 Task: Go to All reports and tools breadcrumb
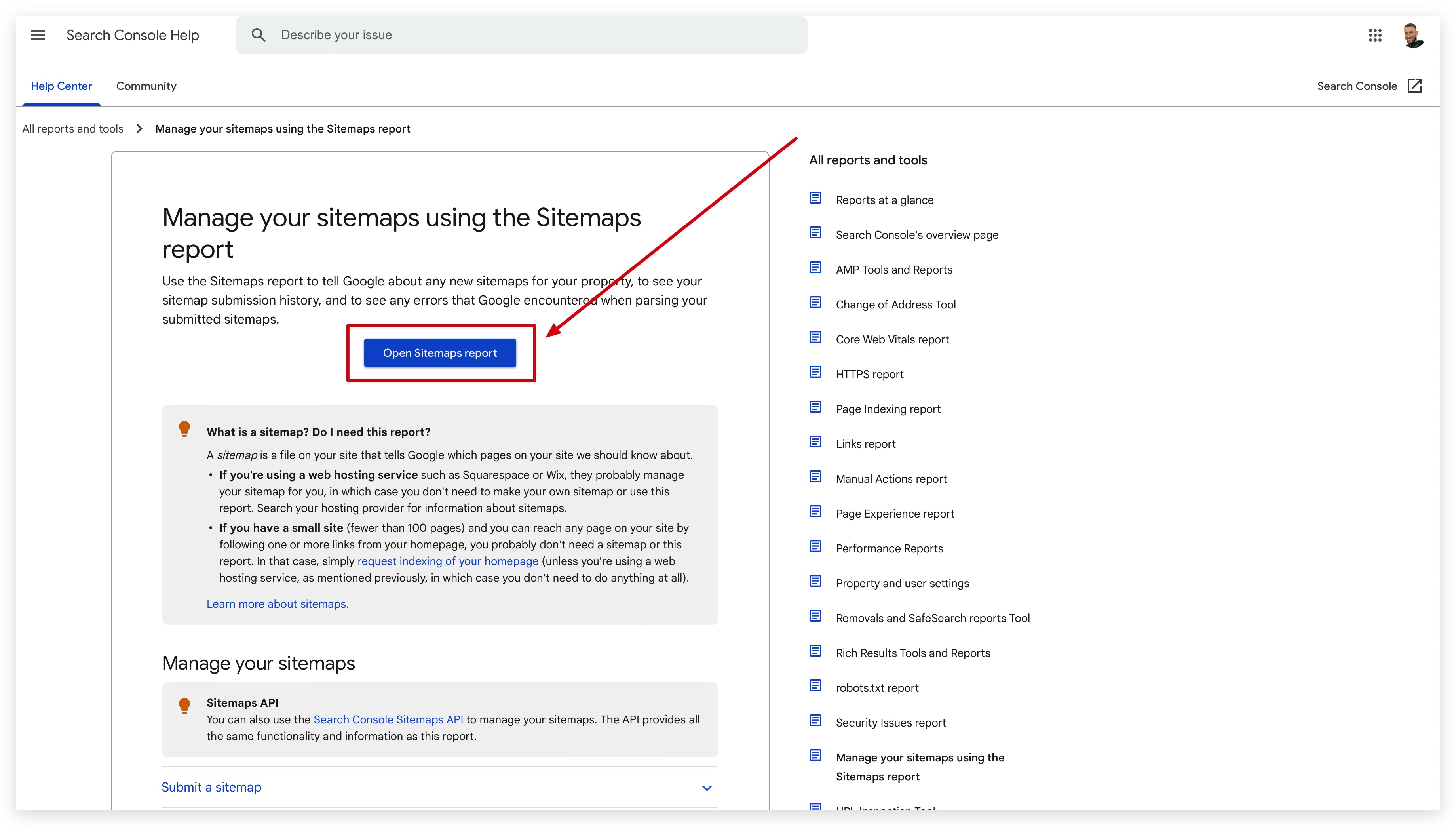point(72,129)
